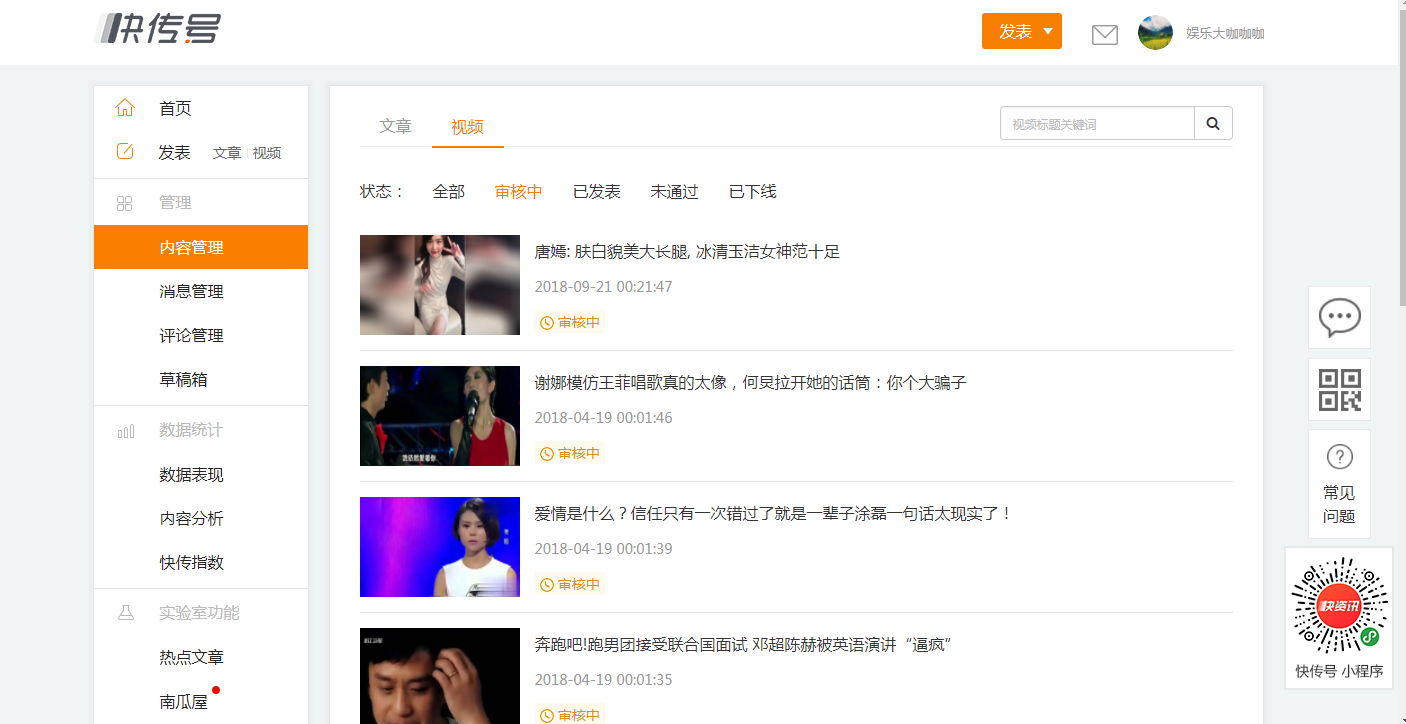Viewport: 1406px width, 724px height.
Task: Select the 视频 tab
Action: click(467, 127)
